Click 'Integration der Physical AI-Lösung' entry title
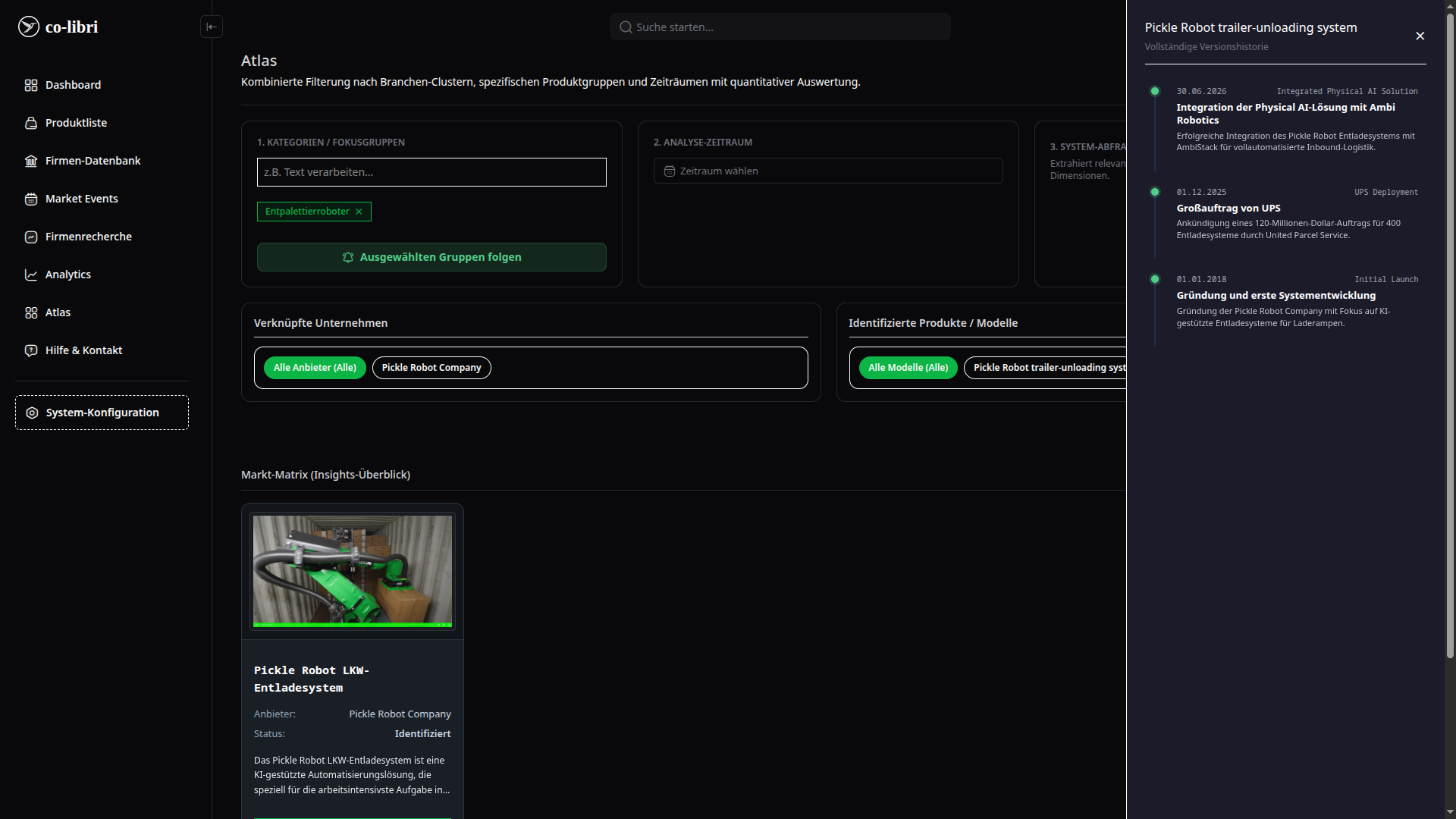The height and width of the screenshot is (819, 1456). click(x=1285, y=114)
